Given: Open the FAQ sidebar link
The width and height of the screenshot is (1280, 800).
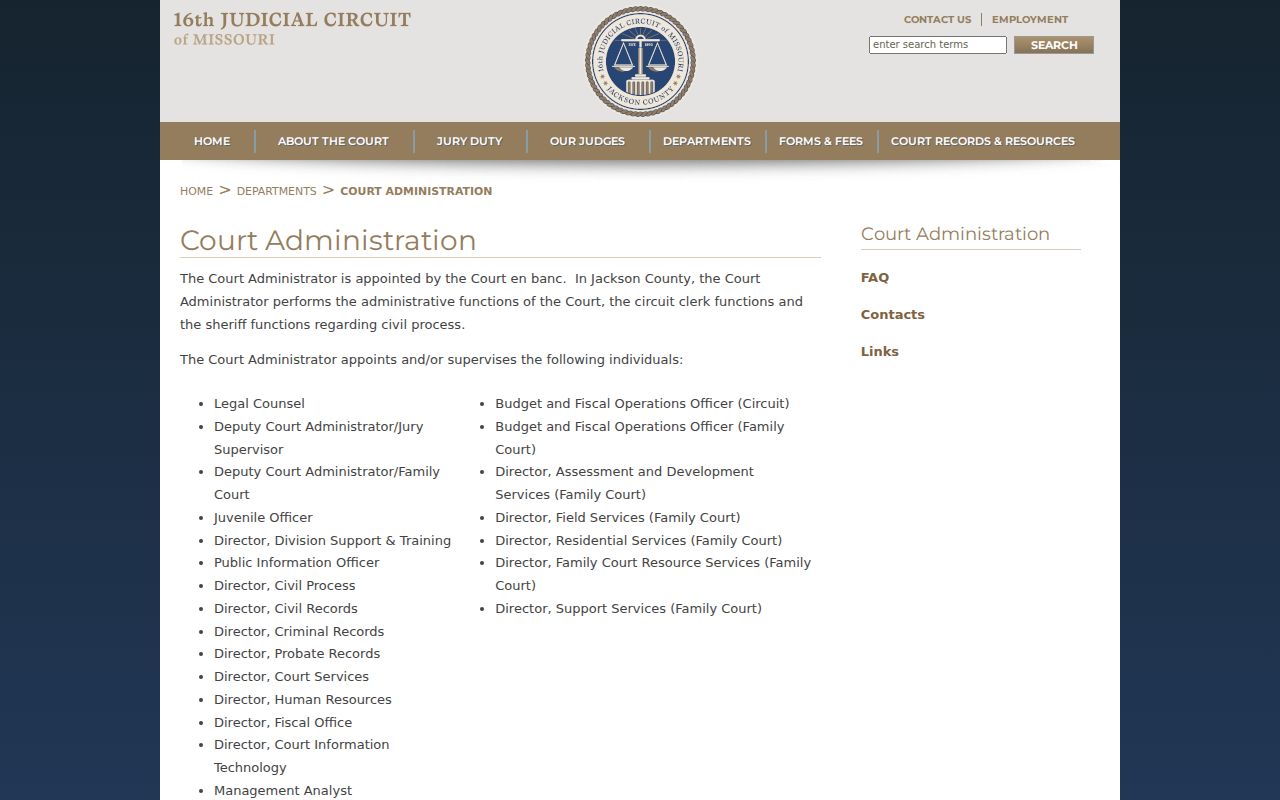Looking at the screenshot, I should 875,278.
